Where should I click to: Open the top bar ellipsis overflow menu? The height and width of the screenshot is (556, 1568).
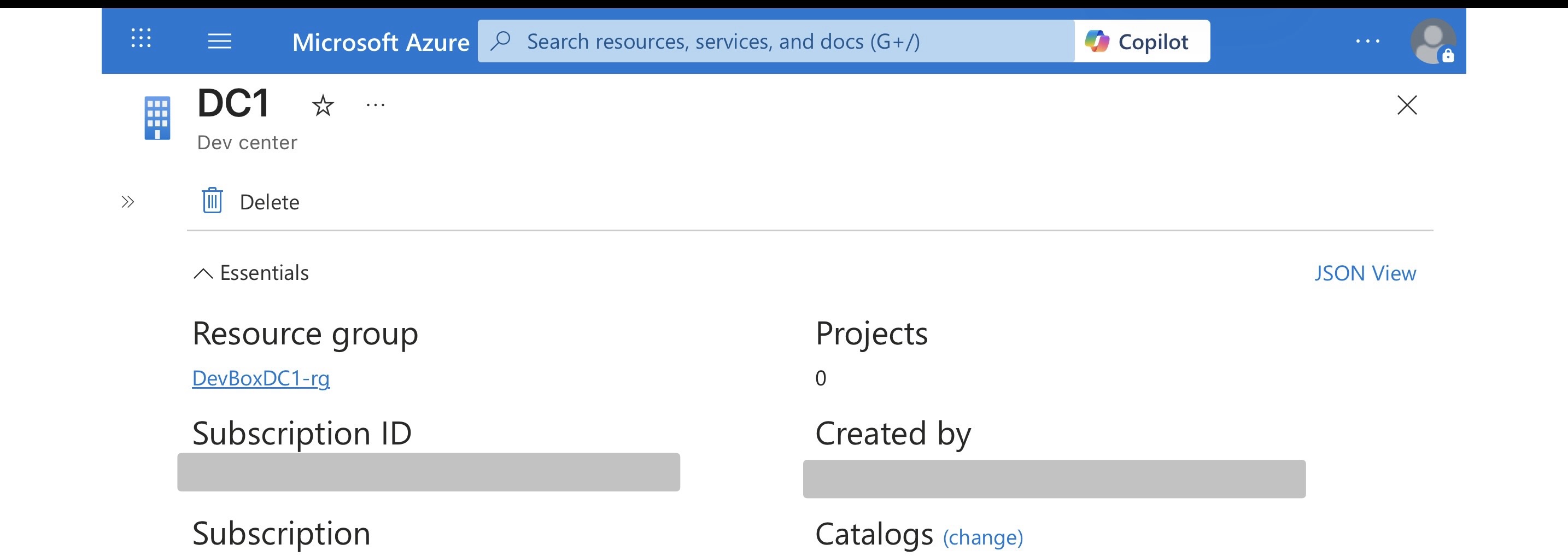[1367, 42]
